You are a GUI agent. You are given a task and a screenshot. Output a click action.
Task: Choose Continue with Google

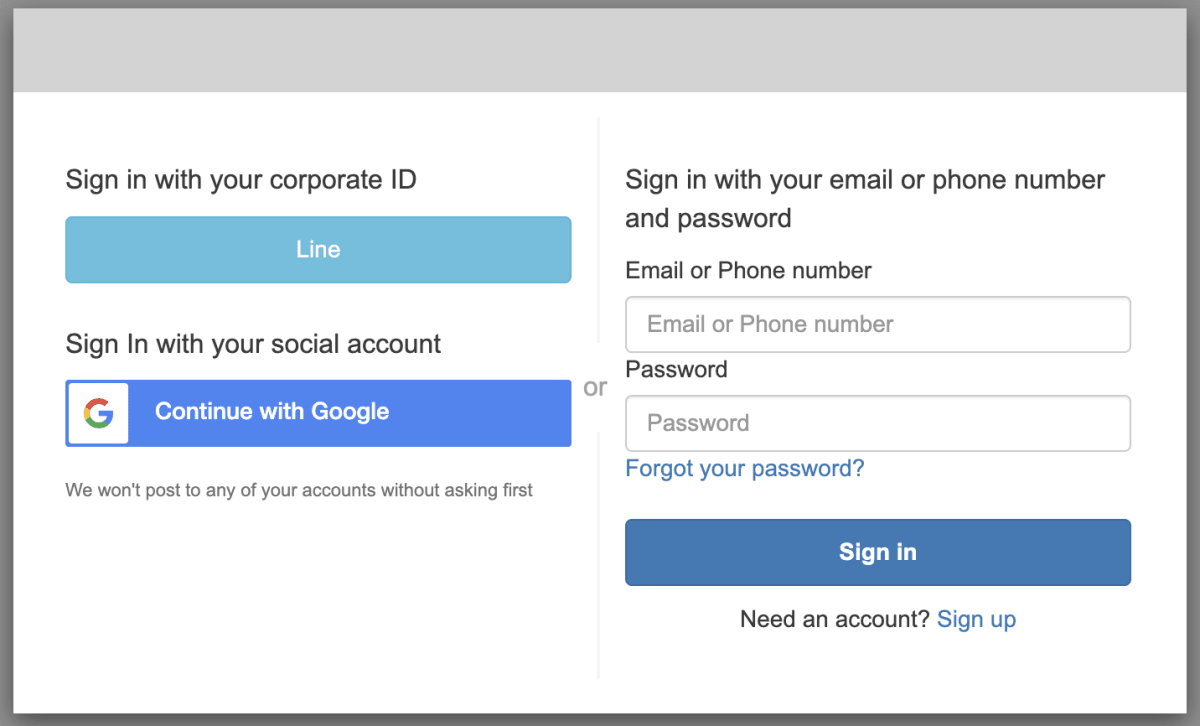pyautogui.click(x=318, y=413)
